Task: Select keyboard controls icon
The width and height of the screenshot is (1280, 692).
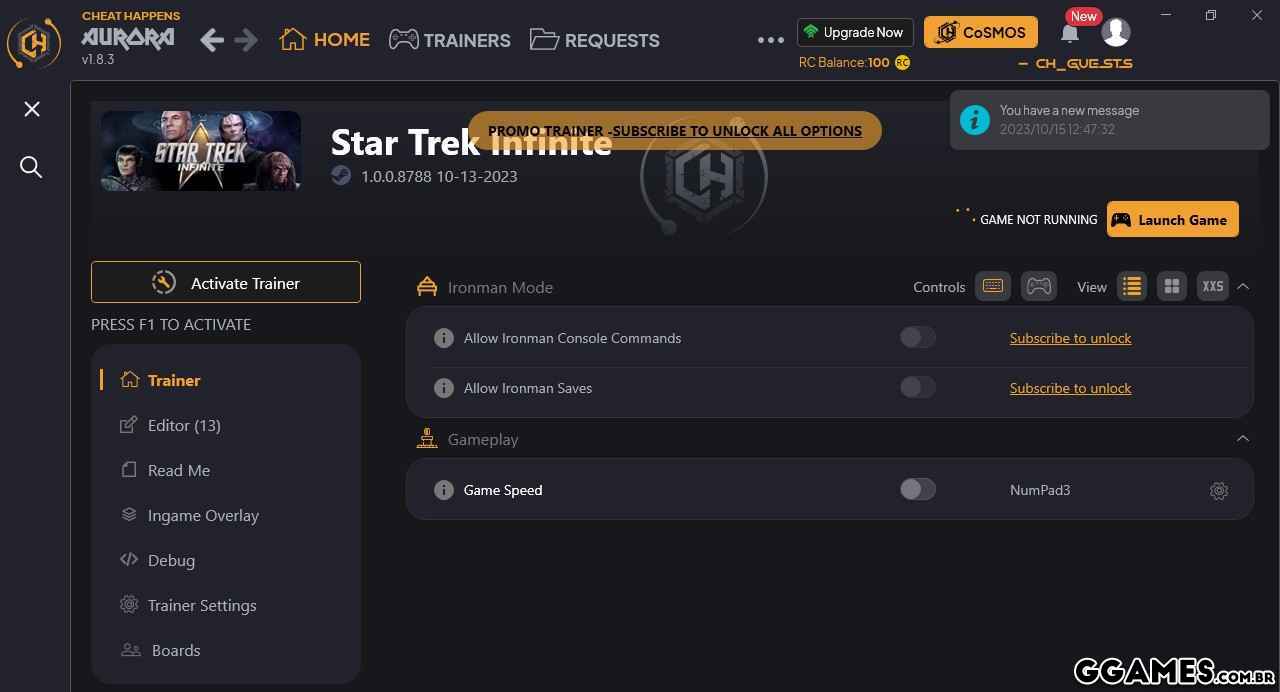Action: click(993, 286)
